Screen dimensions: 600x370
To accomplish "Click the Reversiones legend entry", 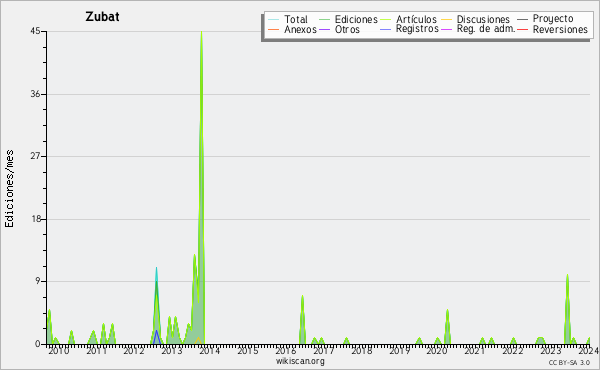I will pos(553,29).
